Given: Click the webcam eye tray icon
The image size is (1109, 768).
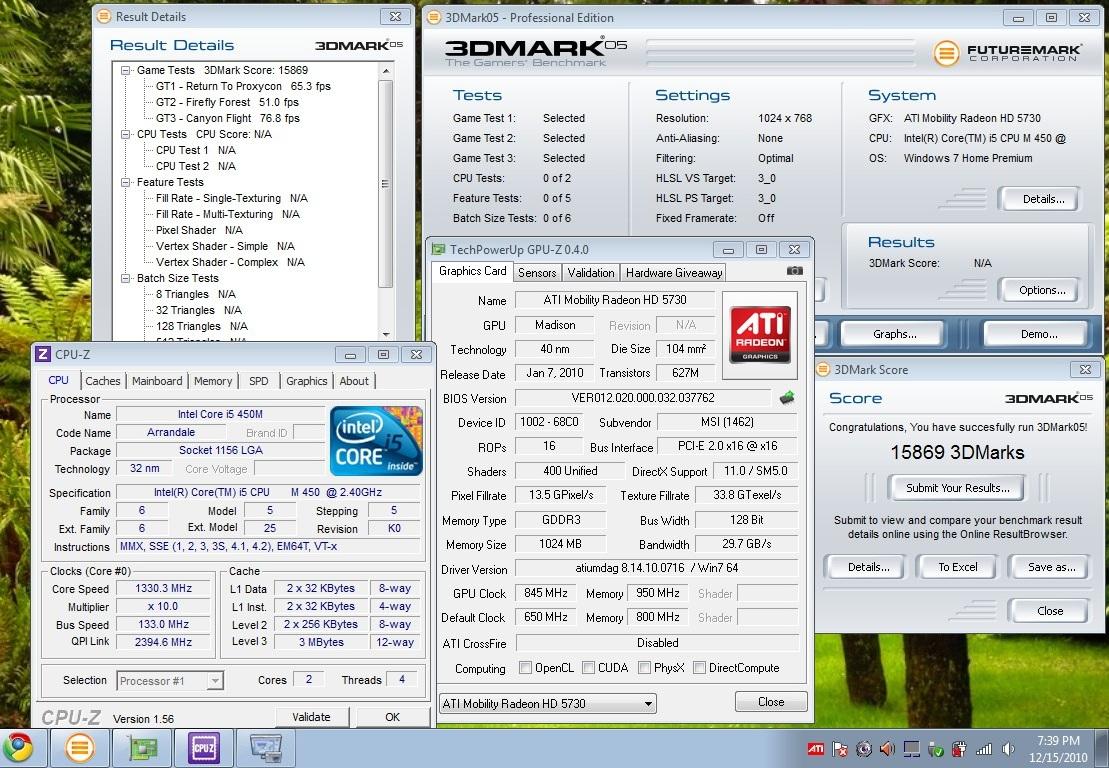Looking at the screenshot, I should coord(863,749).
